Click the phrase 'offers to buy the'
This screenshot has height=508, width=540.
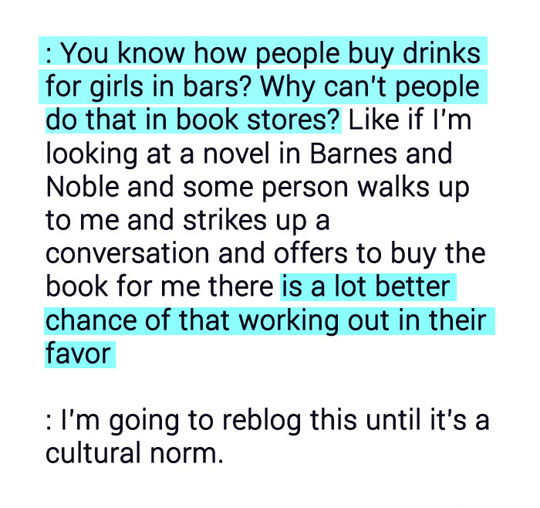coord(380,254)
